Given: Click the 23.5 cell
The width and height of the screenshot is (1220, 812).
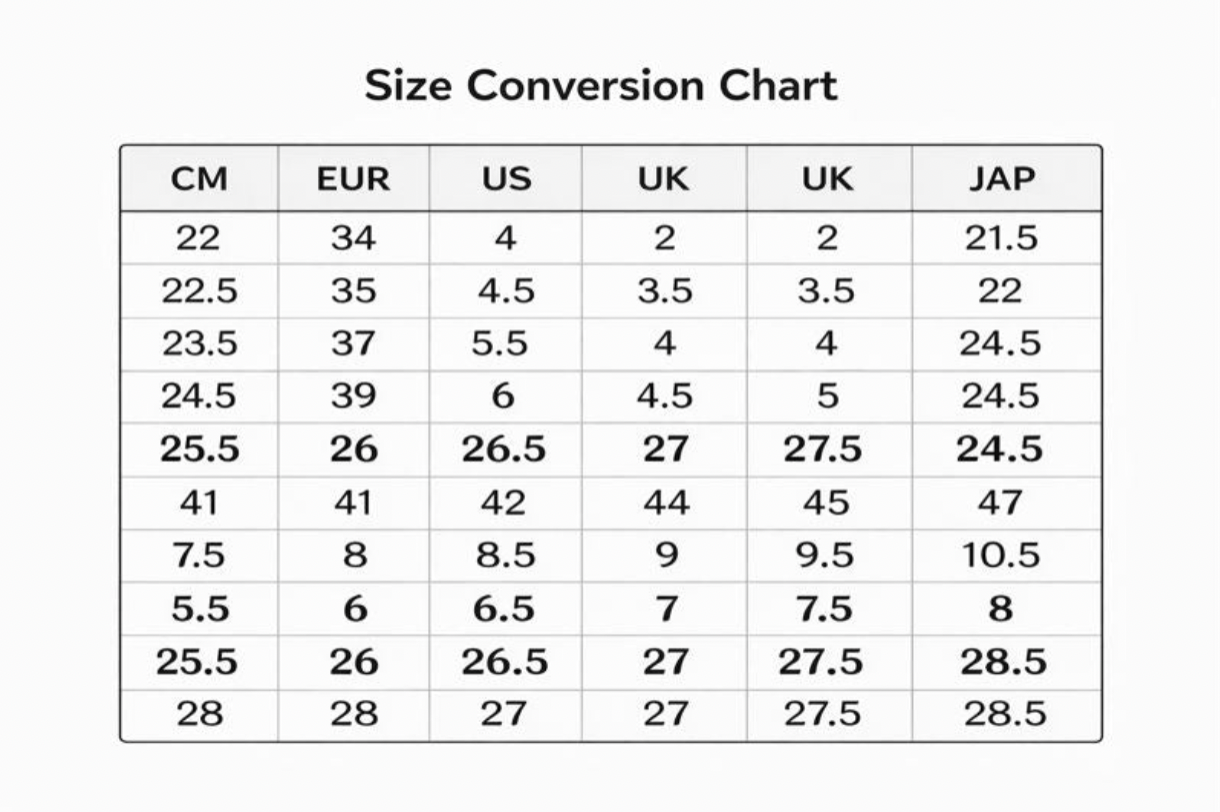Looking at the screenshot, I should click(x=199, y=344).
